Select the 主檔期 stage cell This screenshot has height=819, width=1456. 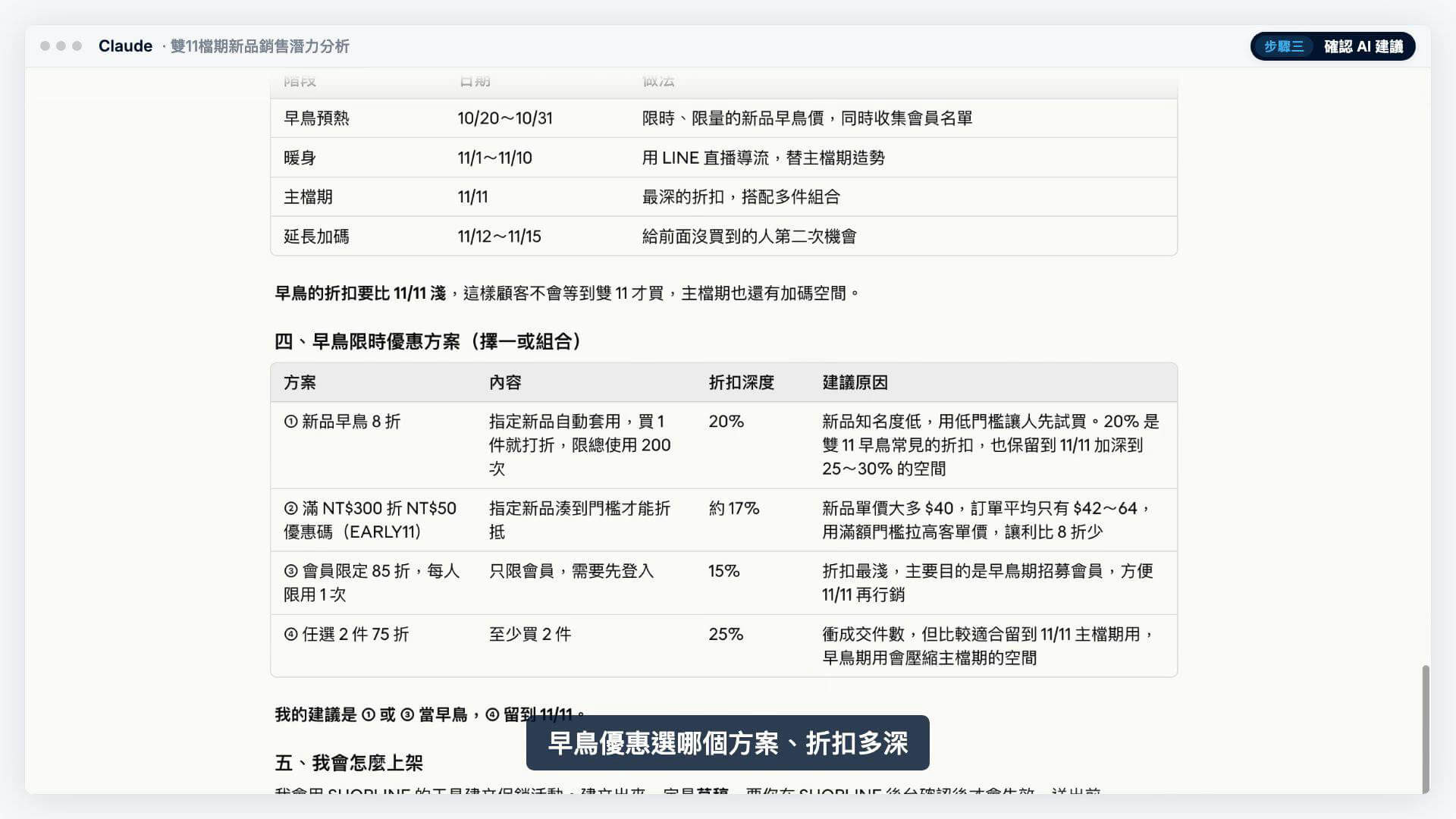[308, 197]
